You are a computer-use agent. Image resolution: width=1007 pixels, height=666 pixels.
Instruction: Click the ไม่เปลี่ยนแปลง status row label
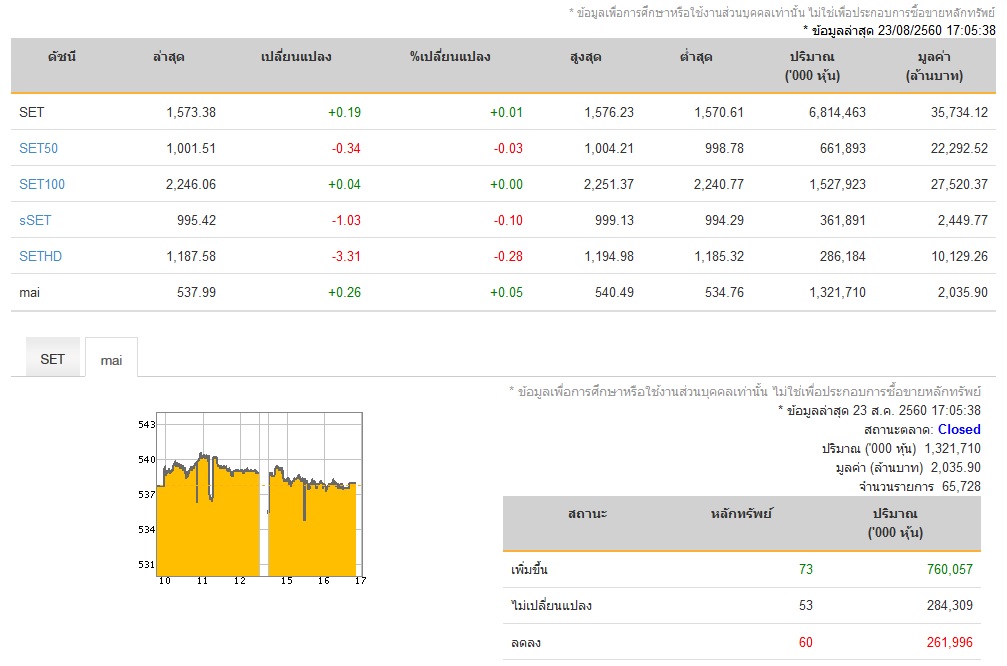pos(552,606)
